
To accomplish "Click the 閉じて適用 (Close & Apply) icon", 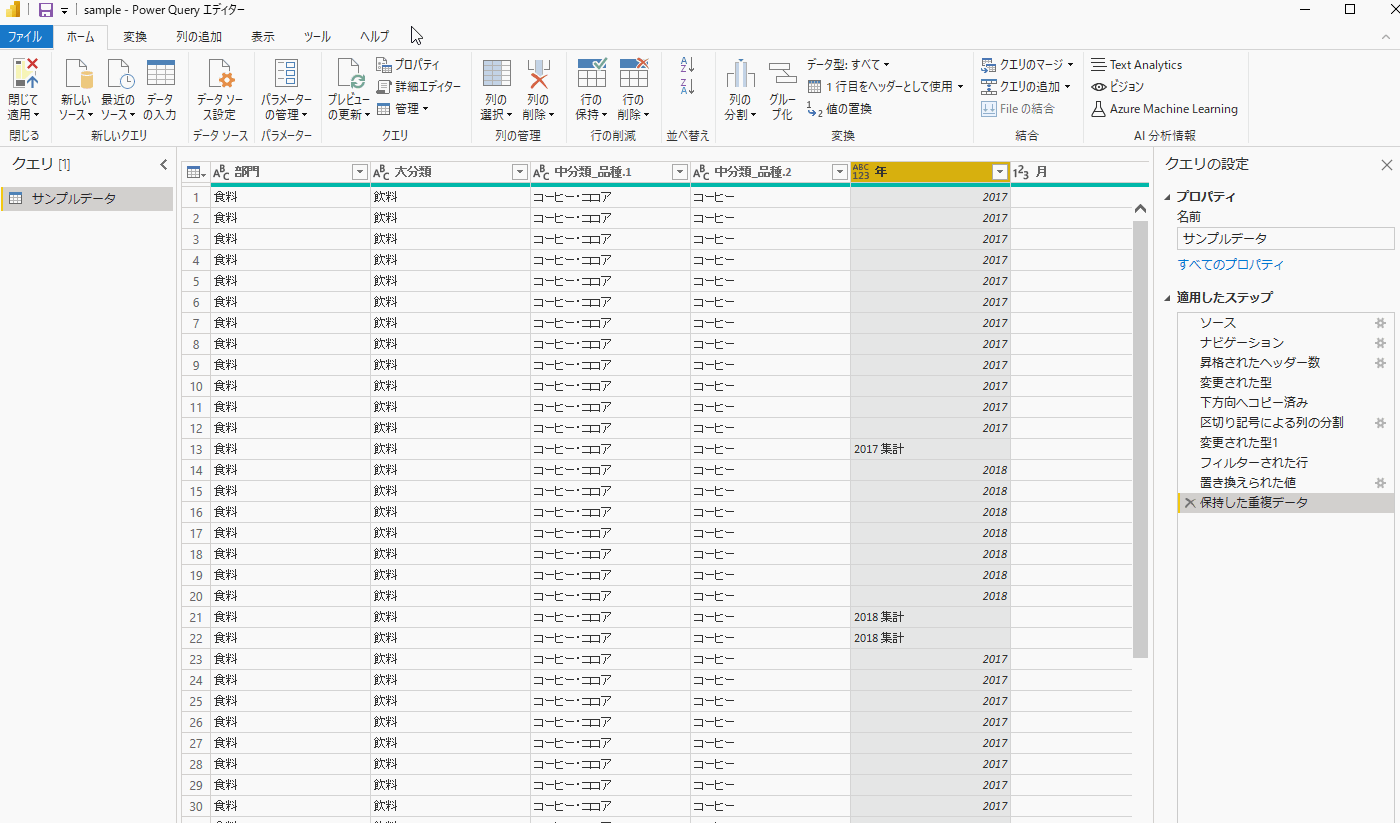I will [x=24, y=75].
